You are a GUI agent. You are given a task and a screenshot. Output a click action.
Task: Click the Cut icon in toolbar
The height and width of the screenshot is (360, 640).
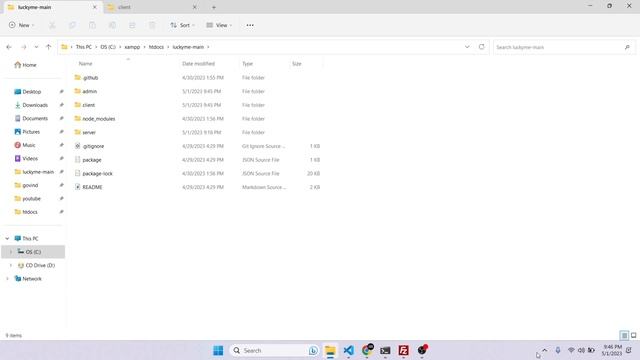pos(52,25)
